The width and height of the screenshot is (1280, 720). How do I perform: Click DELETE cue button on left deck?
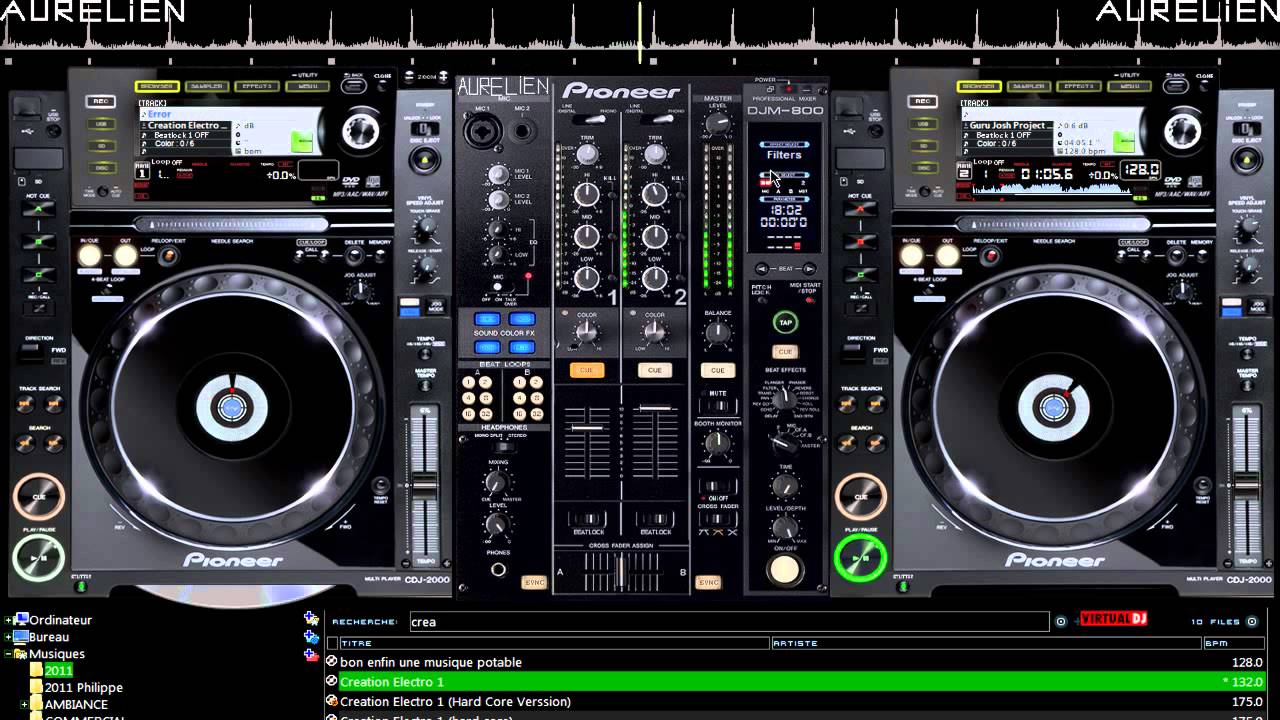(354, 256)
